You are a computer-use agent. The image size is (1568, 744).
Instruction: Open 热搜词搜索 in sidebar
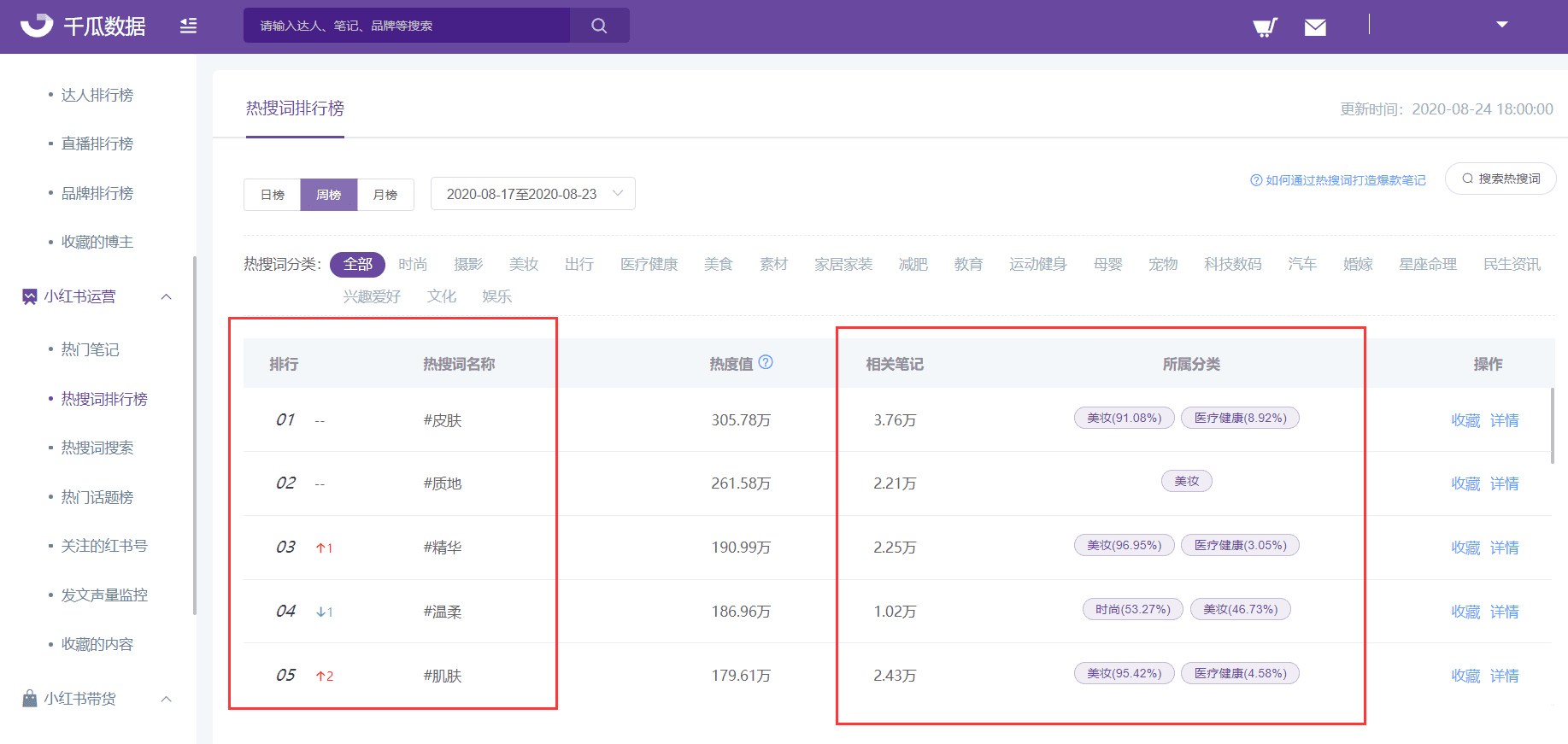(97, 448)
